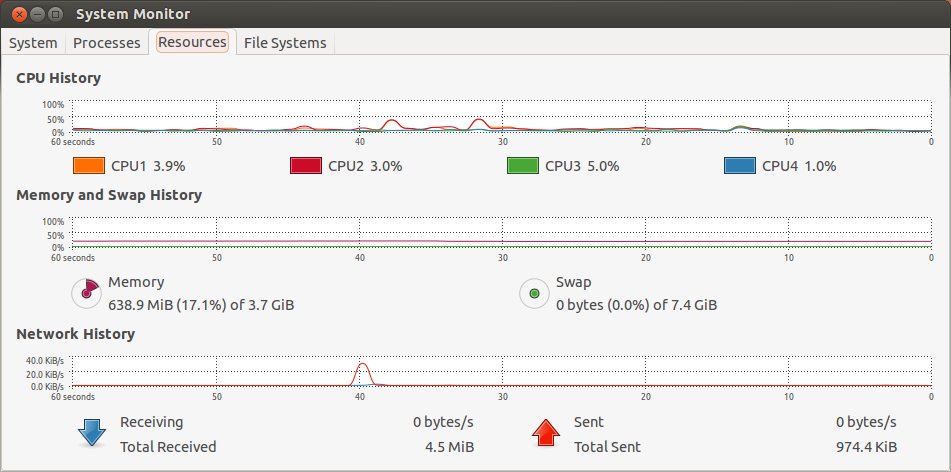Viewport: 951px width, 472px height.
Task: Close the System Monitor window
Action: click(x=14, y=14)
